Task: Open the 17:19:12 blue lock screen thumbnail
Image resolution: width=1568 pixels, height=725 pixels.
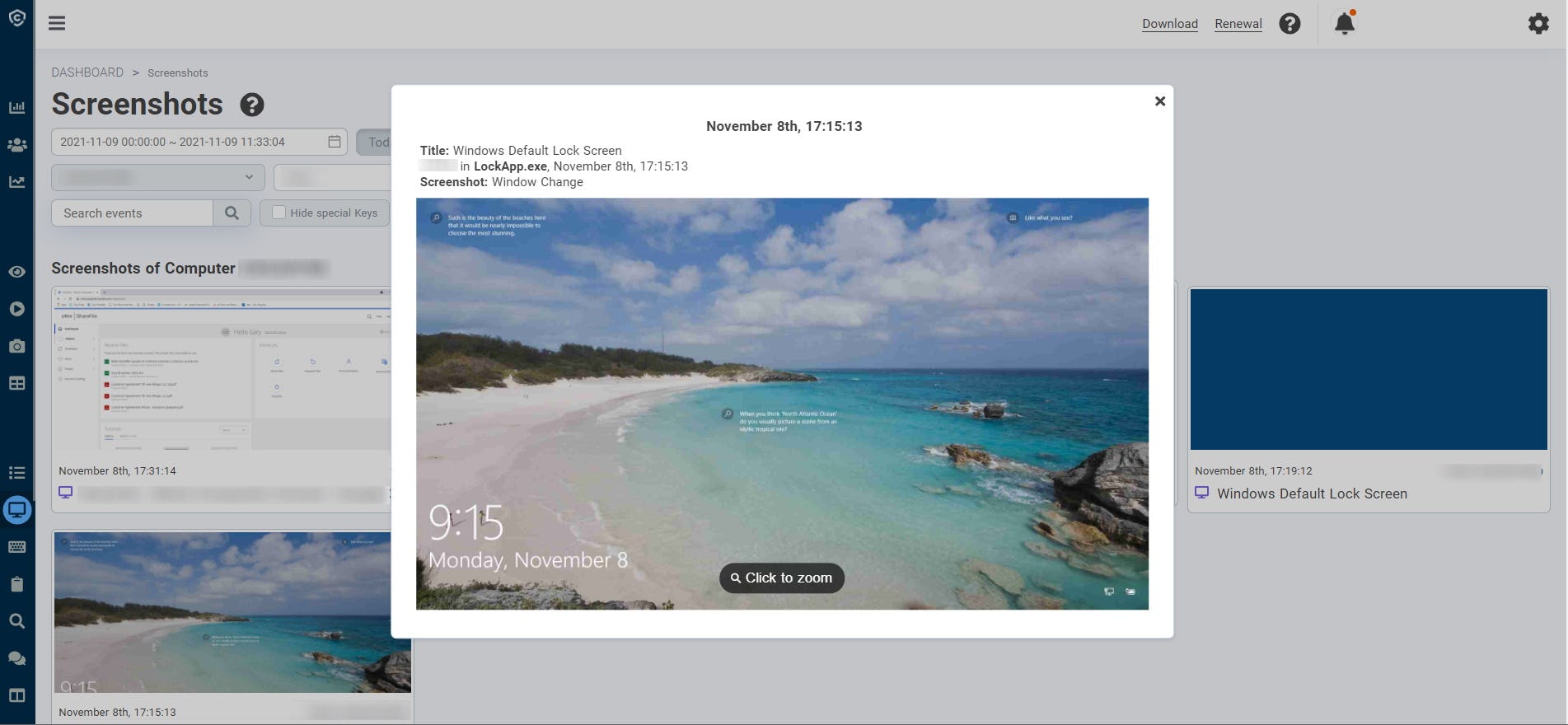Action: pos(1368,369)
